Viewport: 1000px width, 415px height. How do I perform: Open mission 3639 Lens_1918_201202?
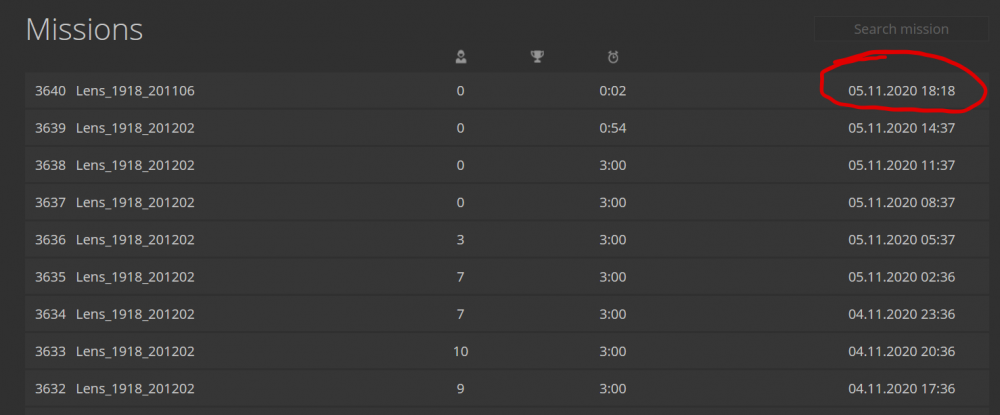tap(135, 128)
